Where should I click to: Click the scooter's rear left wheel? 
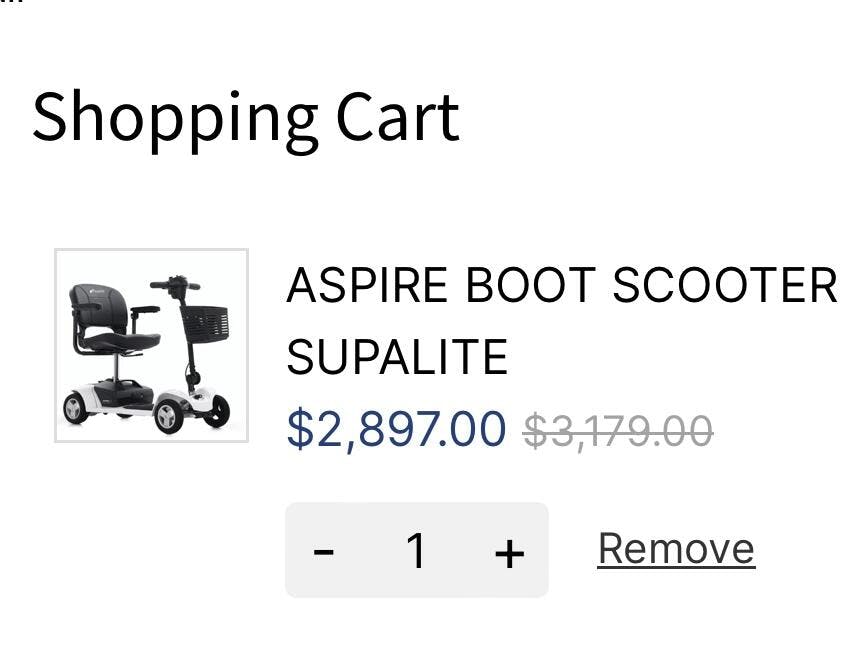pos(75,407)
